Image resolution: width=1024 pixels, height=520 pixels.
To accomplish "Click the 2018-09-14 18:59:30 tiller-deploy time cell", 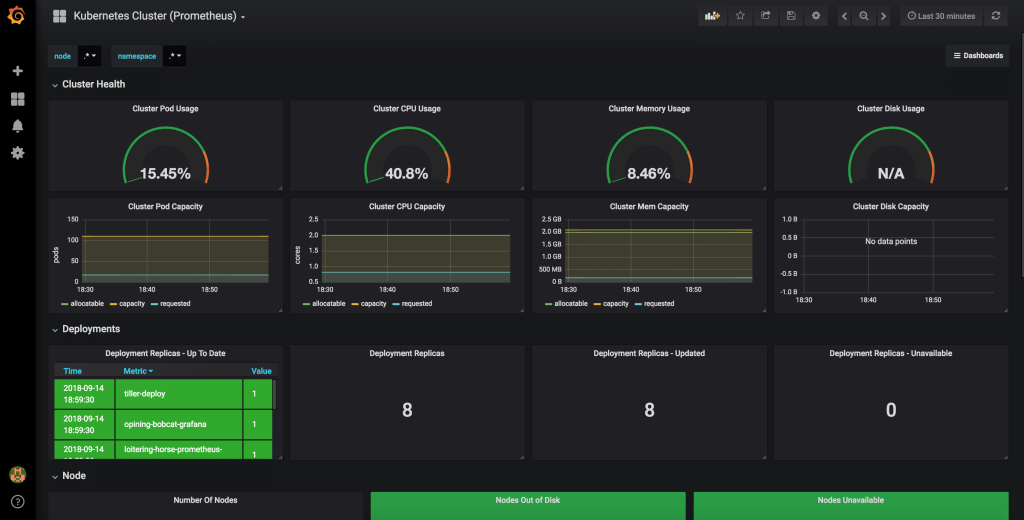I will tap(84, 394).
